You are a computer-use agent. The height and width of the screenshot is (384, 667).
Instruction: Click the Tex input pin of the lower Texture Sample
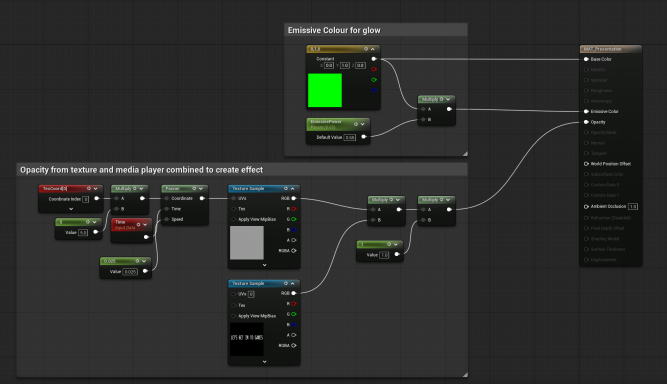pyautogui.click(x=234, y=305)
